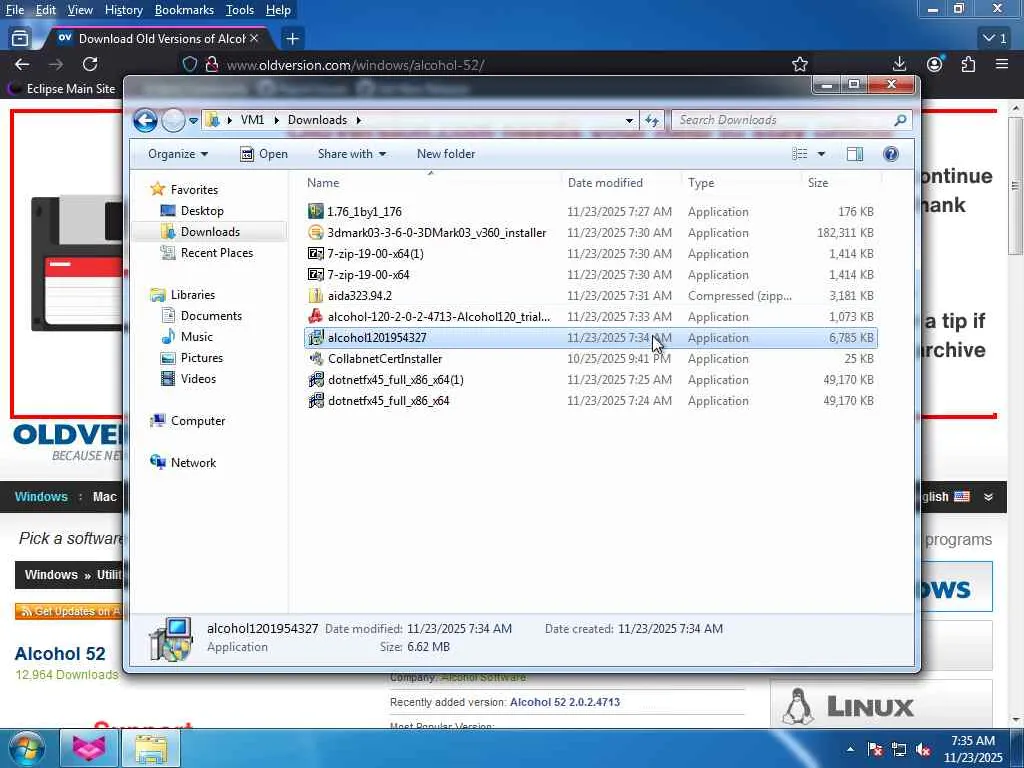The width and height of the screenshot is (1024, 768).
Task: Open Explorer help with question mark icon
Action: click(x=891, y=154)
